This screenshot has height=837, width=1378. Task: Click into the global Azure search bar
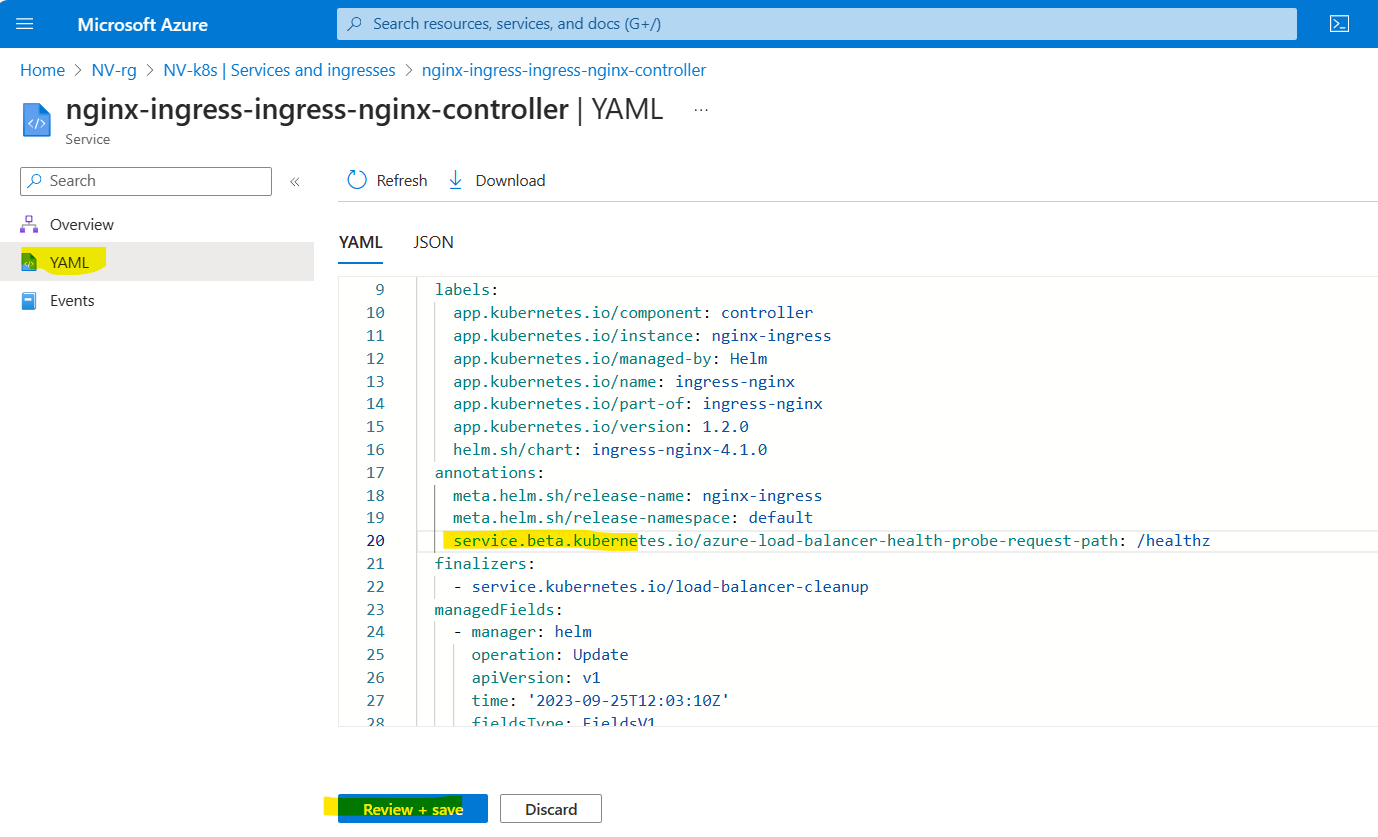(816, 23)
